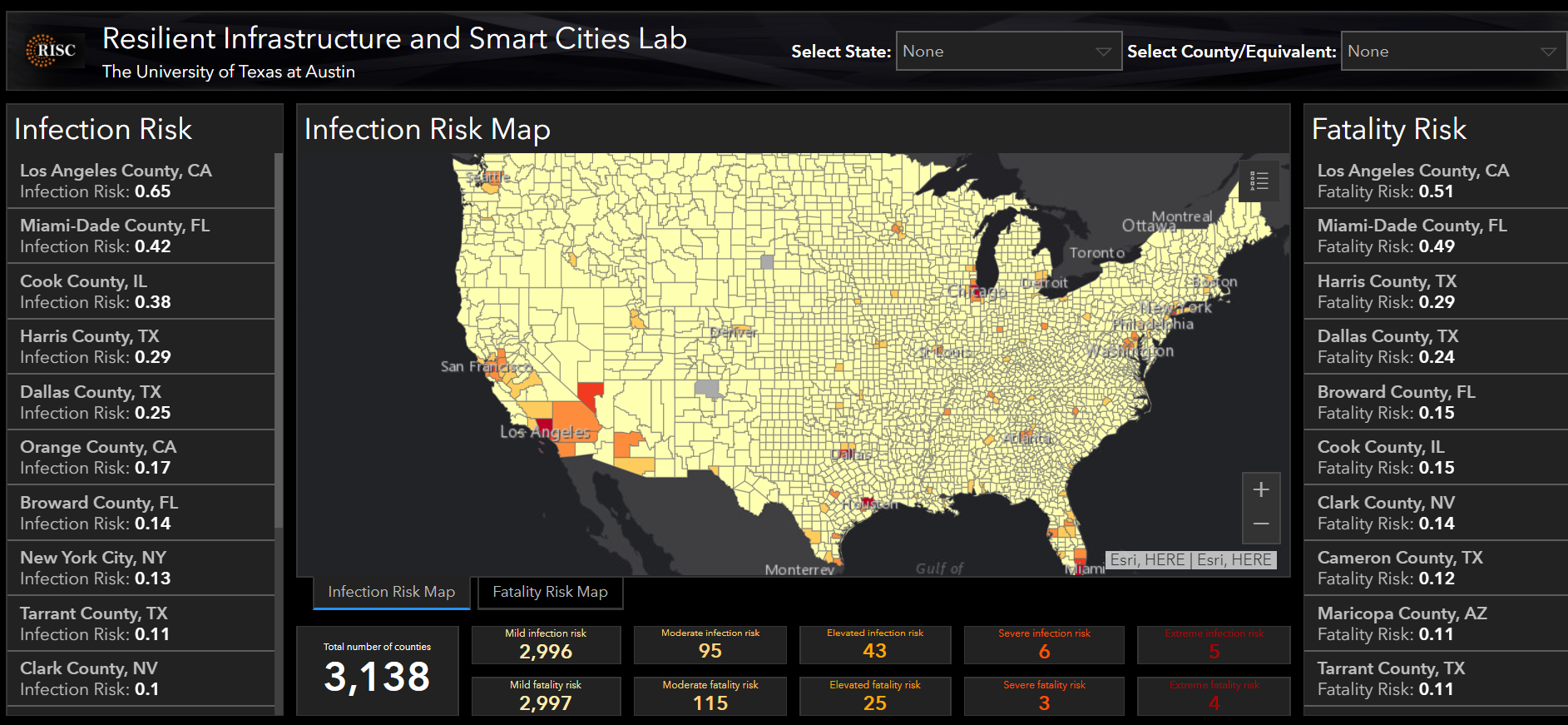Image resolution: width=1568 pixels, height=725 pixels.
Task: Click the Extreme infection risk indicator
Action: tap(1213, 645)
